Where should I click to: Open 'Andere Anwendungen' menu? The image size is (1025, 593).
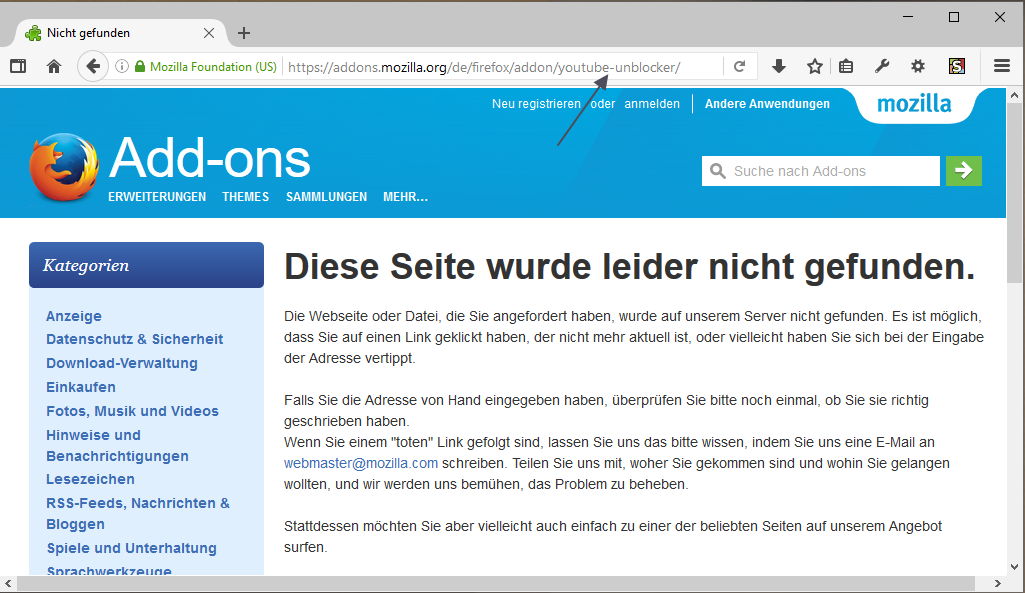[767, 104]
